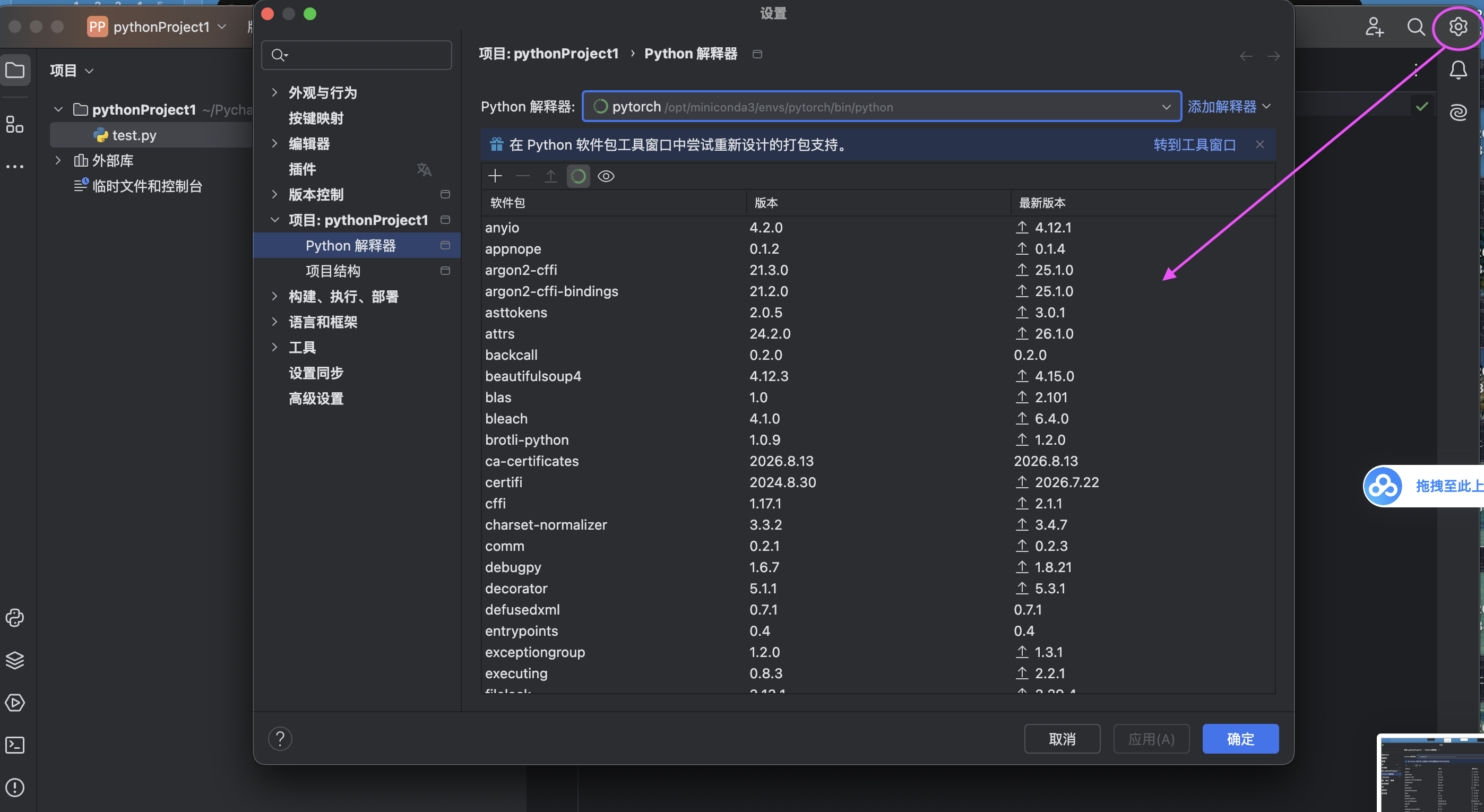Click the search everywhere magnifier
This screenshot has width=1484, height=812.
tap(1416, 27)
